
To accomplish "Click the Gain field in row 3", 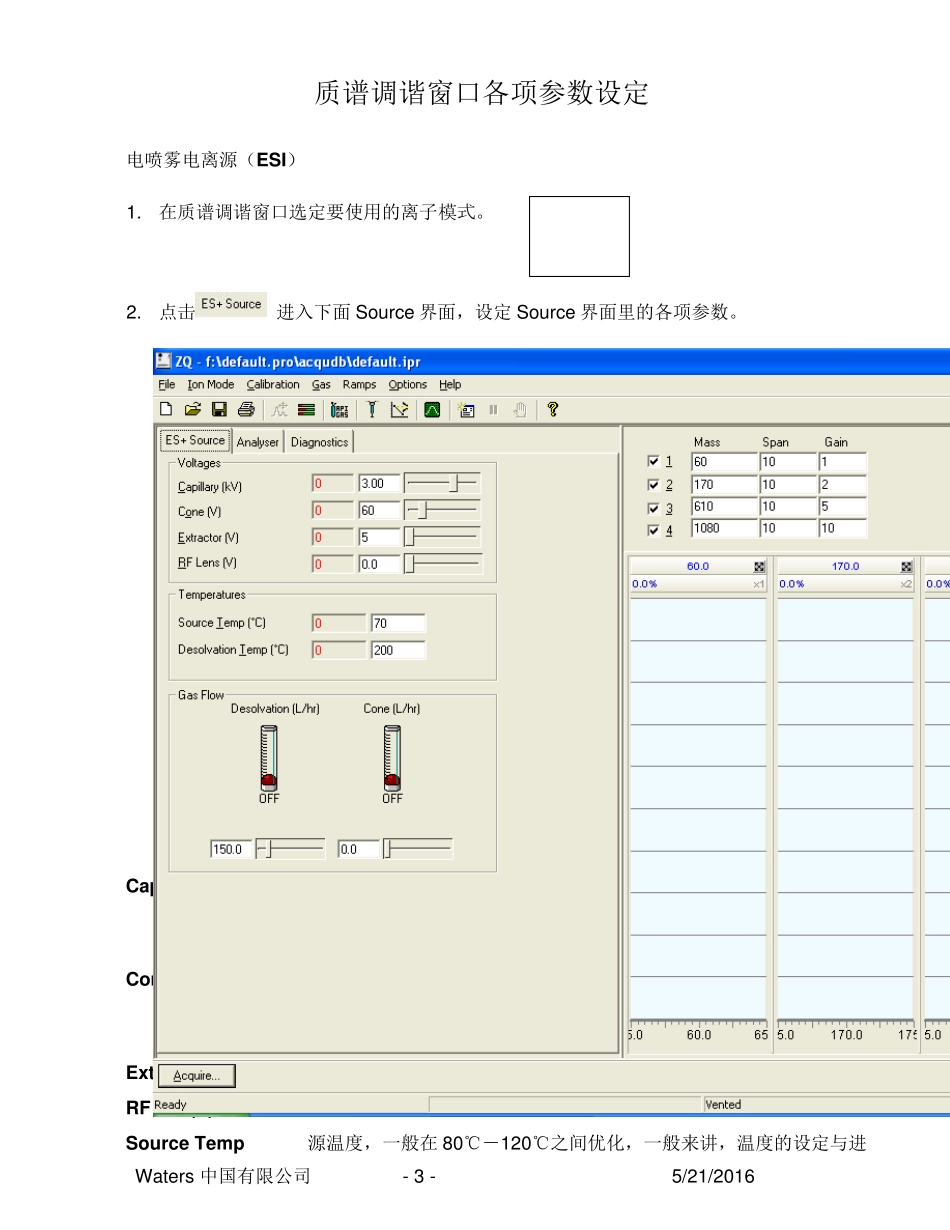I will 842,507.
